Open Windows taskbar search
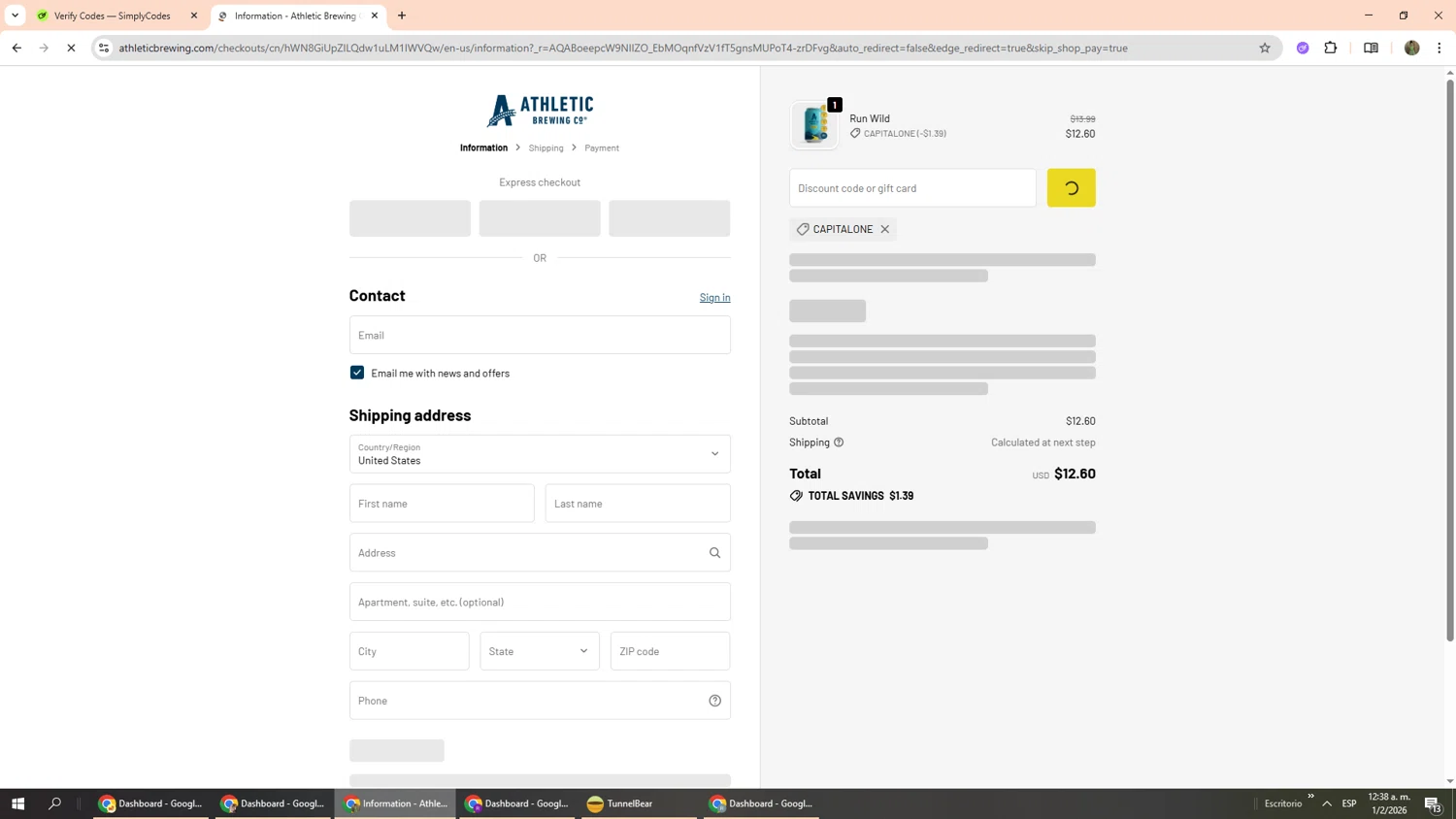 pos(54,803)
